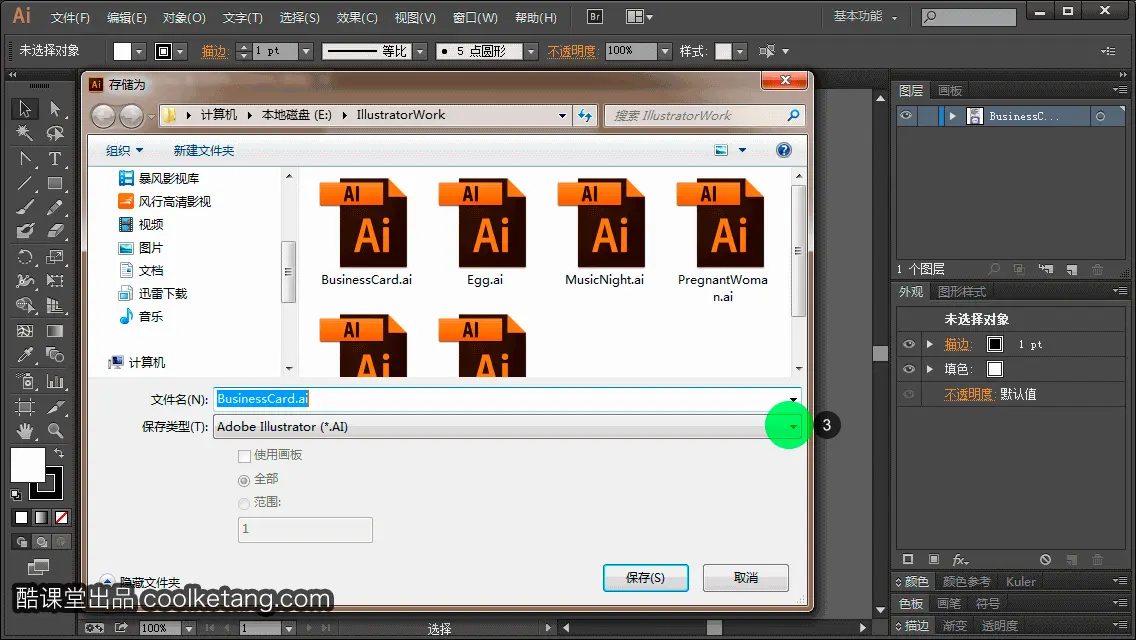
Task: Click the 隐藏文件夹 button
Action: (141, 582)
